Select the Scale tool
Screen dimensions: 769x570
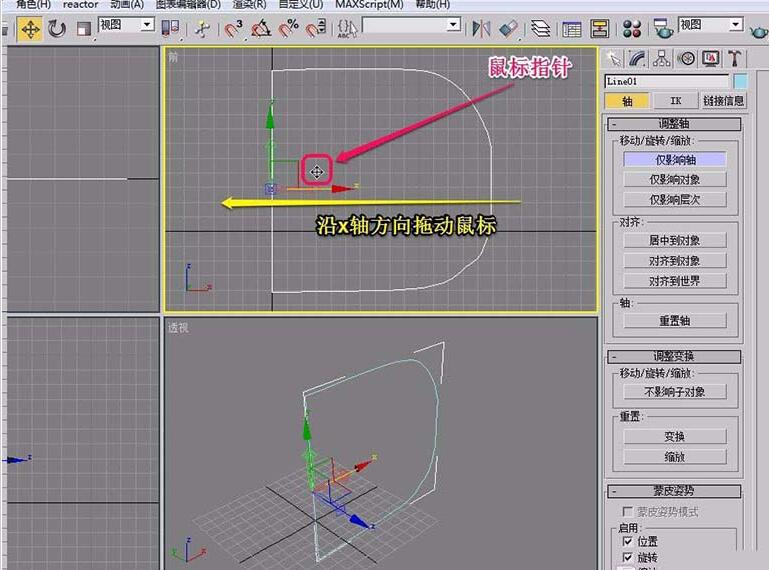coord(84,29)
